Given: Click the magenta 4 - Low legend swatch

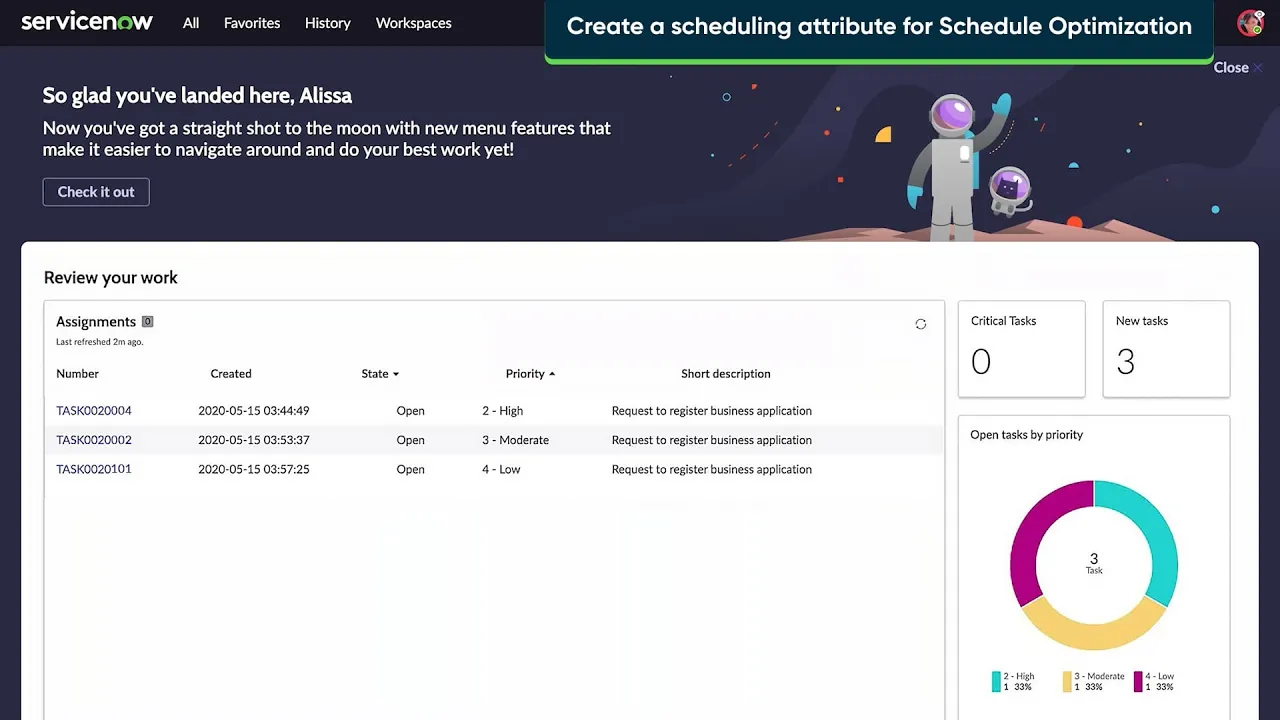Looking at the screenshot, I should click(x=1138, y=682).
